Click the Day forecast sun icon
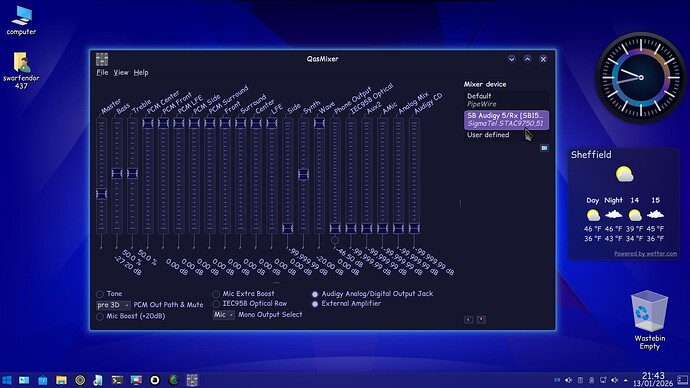 point(593,215)
